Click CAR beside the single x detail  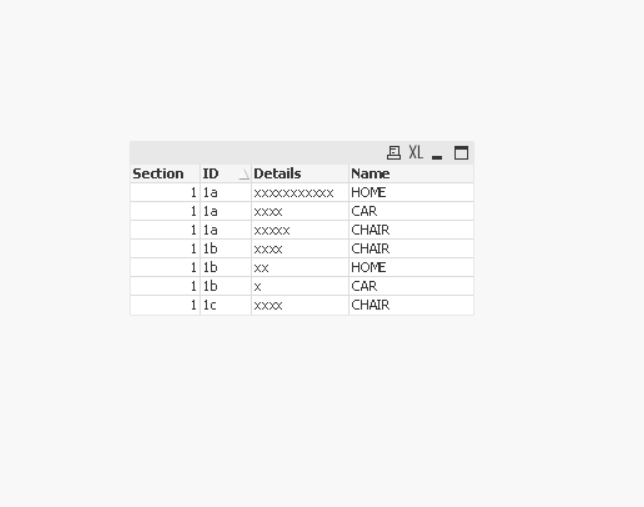click(364, 287)
